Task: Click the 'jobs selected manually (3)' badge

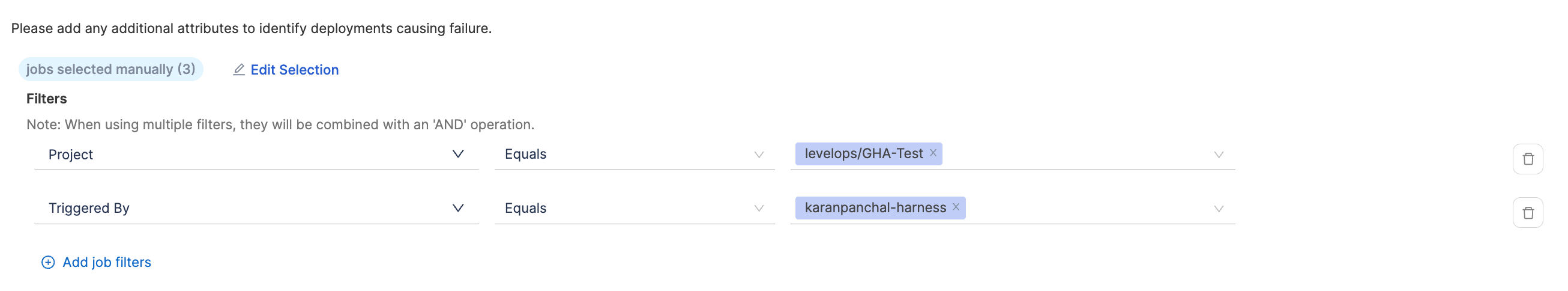Action: [111, 70]
